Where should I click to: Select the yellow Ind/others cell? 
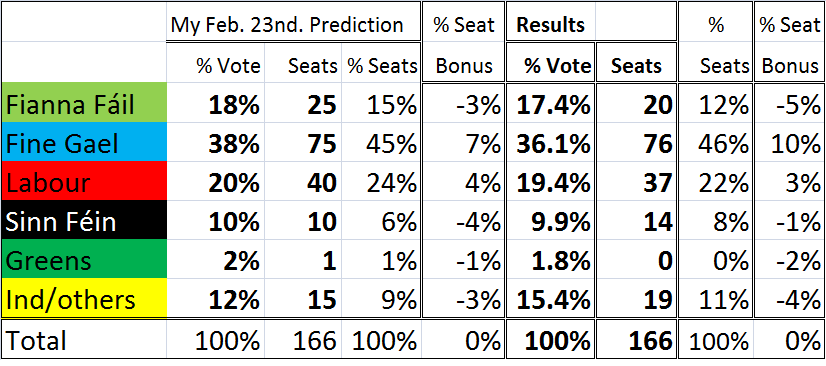(84, 298)
